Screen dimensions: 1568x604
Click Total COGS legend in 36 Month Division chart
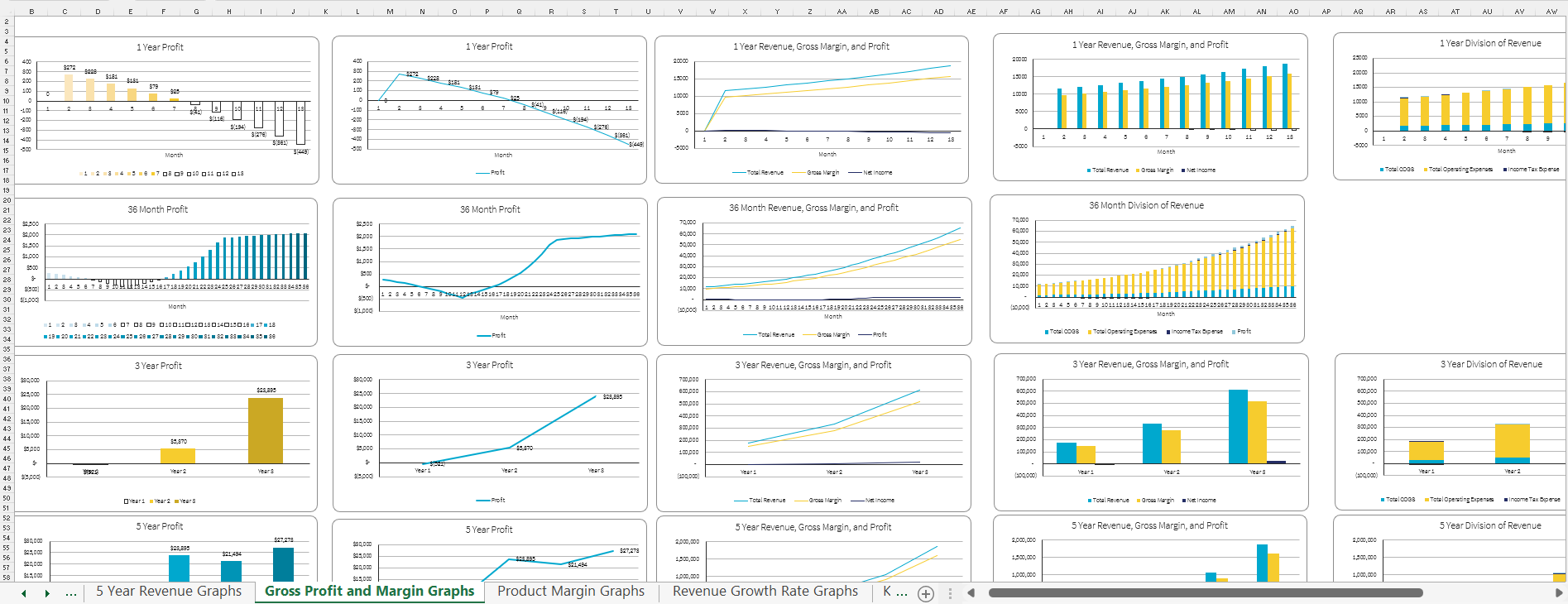pyautogui.click(x=1062, y=331)
